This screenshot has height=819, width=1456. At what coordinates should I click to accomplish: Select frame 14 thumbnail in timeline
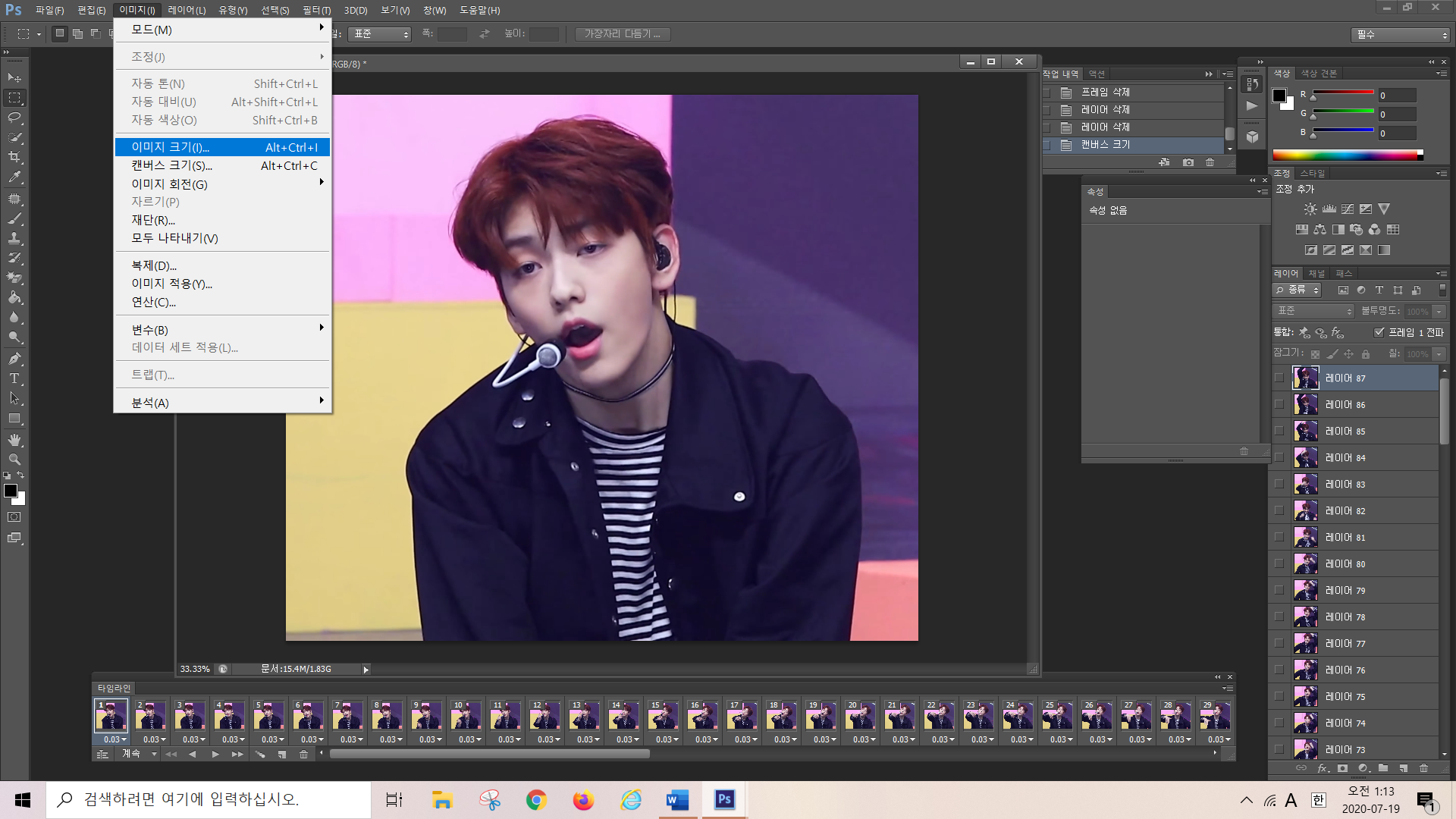point(623,717)
